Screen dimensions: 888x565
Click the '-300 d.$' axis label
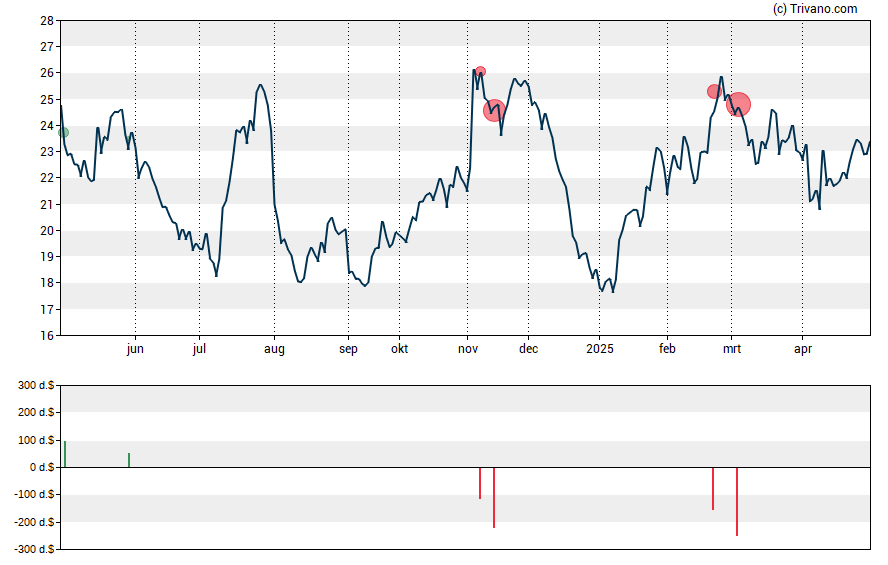coord(34,549)
